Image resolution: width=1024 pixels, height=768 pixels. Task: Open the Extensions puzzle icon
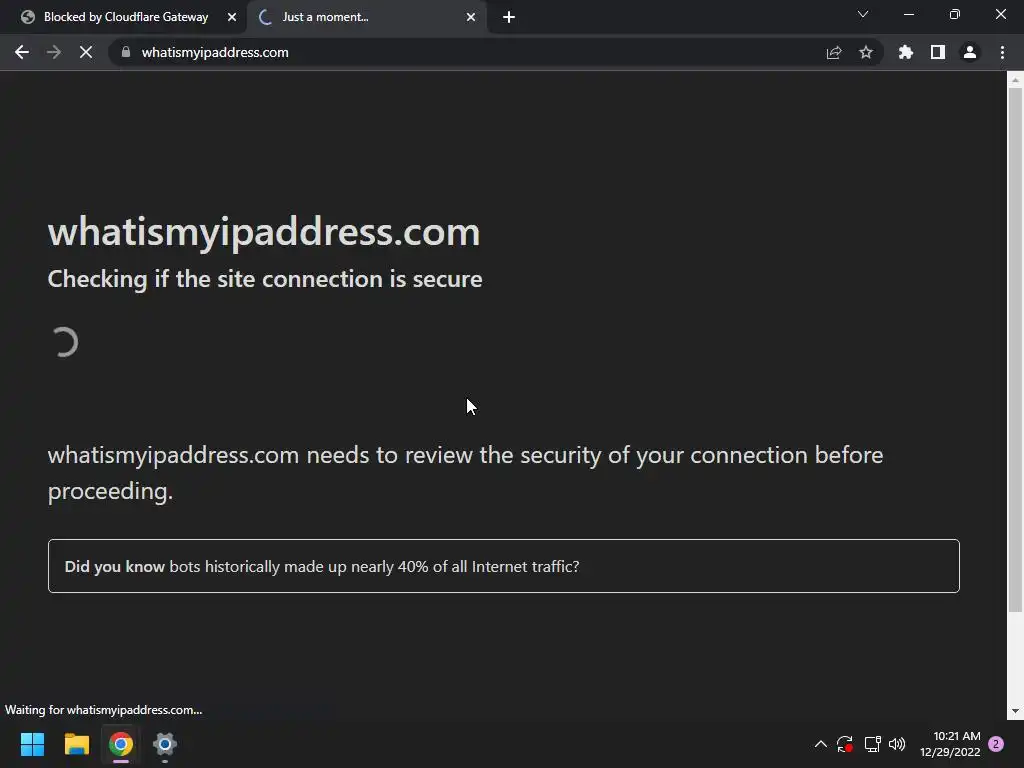(x=905, y=52)
